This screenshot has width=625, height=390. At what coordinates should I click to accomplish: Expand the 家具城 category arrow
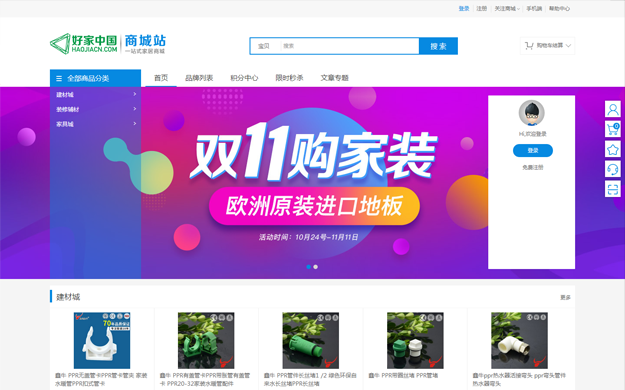coord(135,124)
